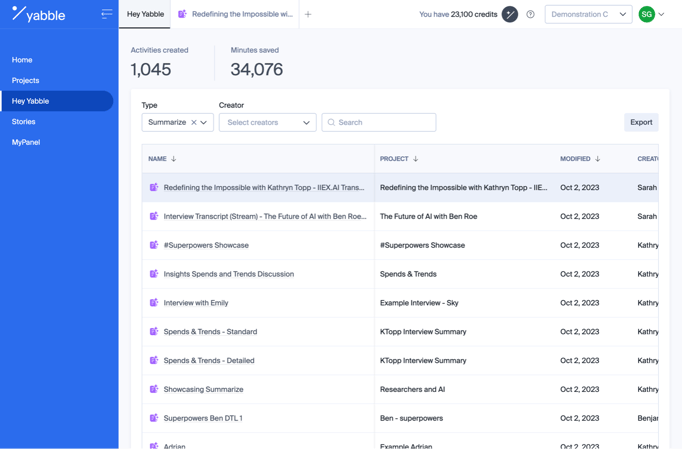Open Spends & Trends - Detailed activity

(x=209, y=361)
